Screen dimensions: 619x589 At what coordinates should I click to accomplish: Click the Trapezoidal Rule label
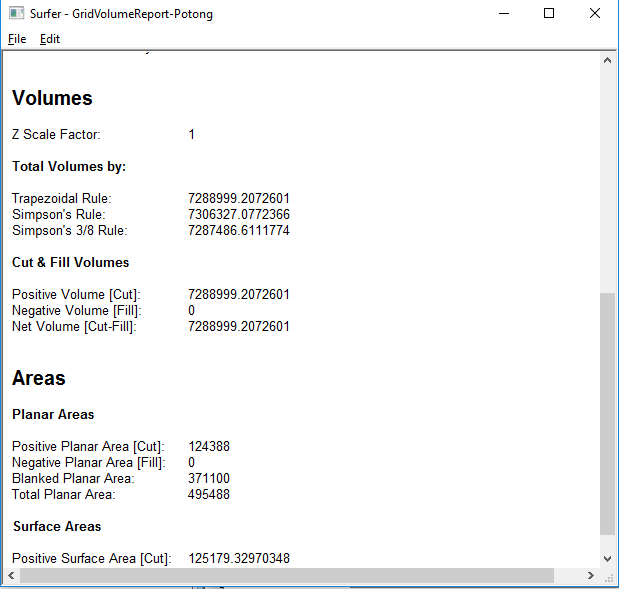(62, 198)
